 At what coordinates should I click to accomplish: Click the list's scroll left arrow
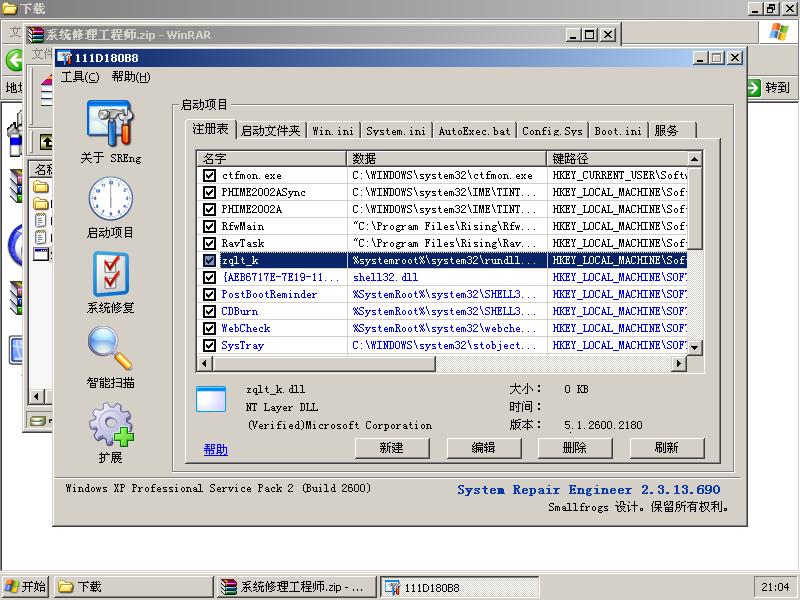point(205,363)
